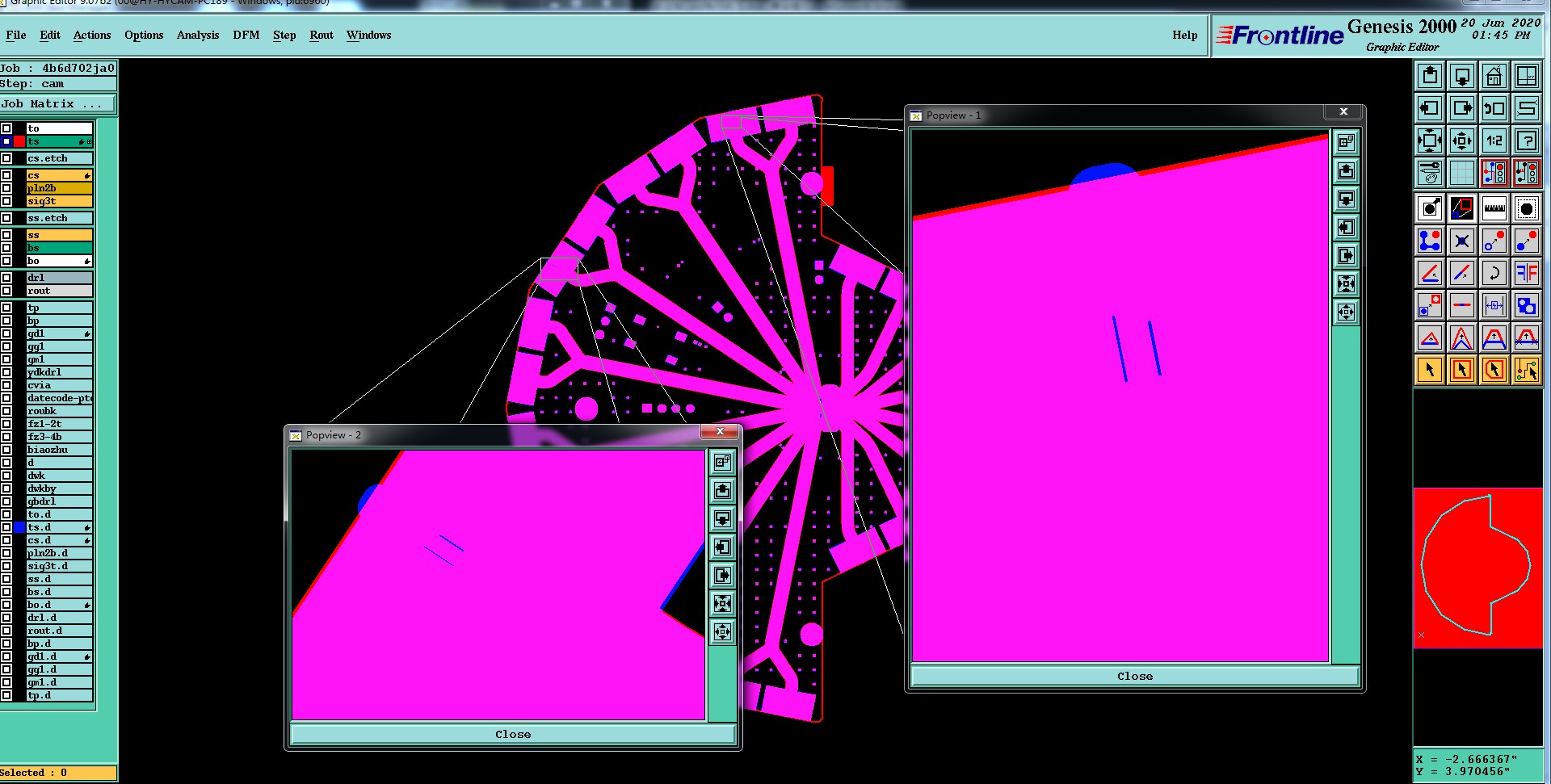Toggle the 'ts.d' layer checkbox
The width and height of the screenshot is (1551, 784).
(6, 527)
